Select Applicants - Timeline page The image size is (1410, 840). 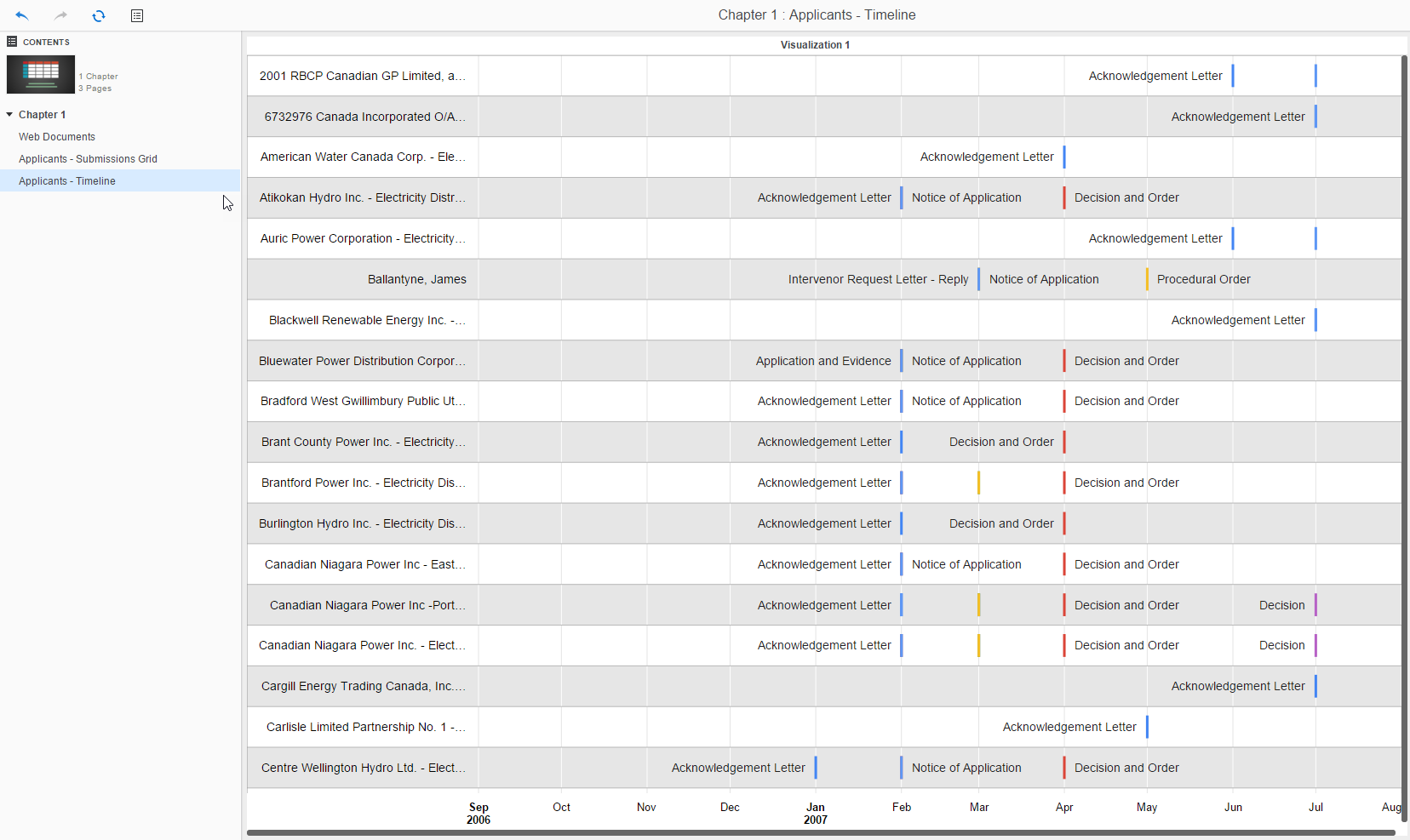[x=67, y=180]
